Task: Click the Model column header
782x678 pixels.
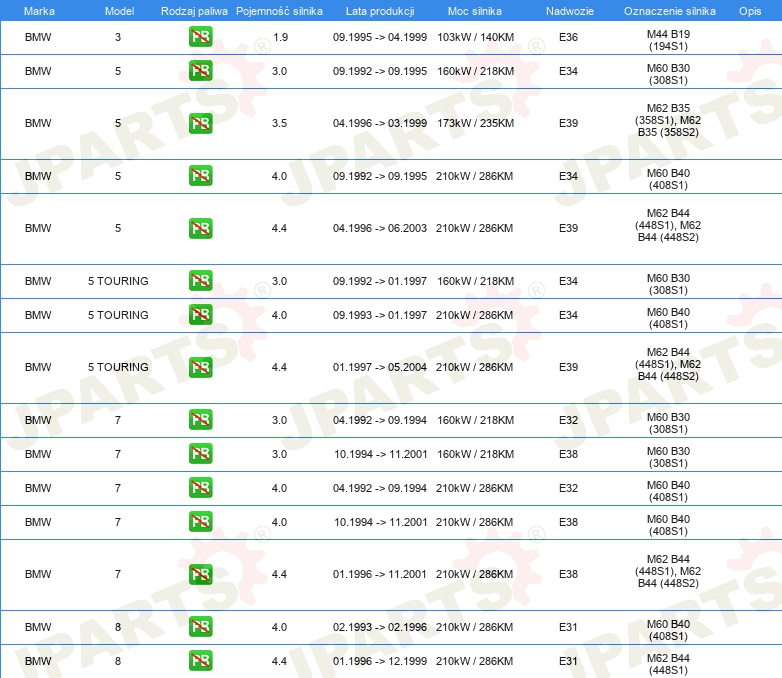Action: 119,11
